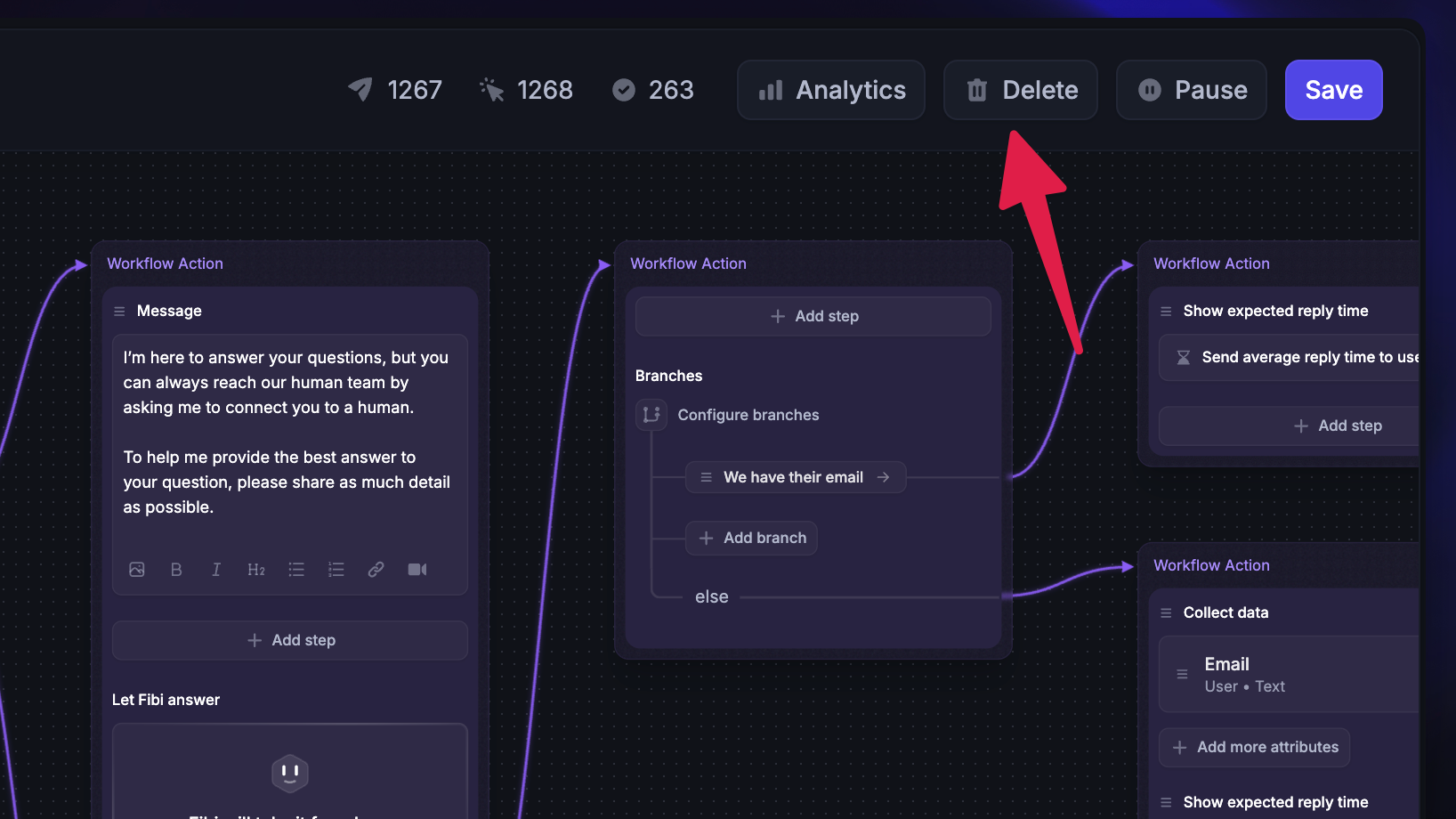Click inside the message text field
Screen dimensions: 1456x819
287,432
